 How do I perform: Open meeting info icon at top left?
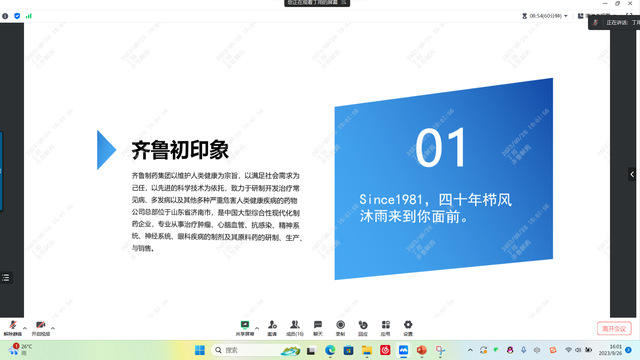click(5, 16)
